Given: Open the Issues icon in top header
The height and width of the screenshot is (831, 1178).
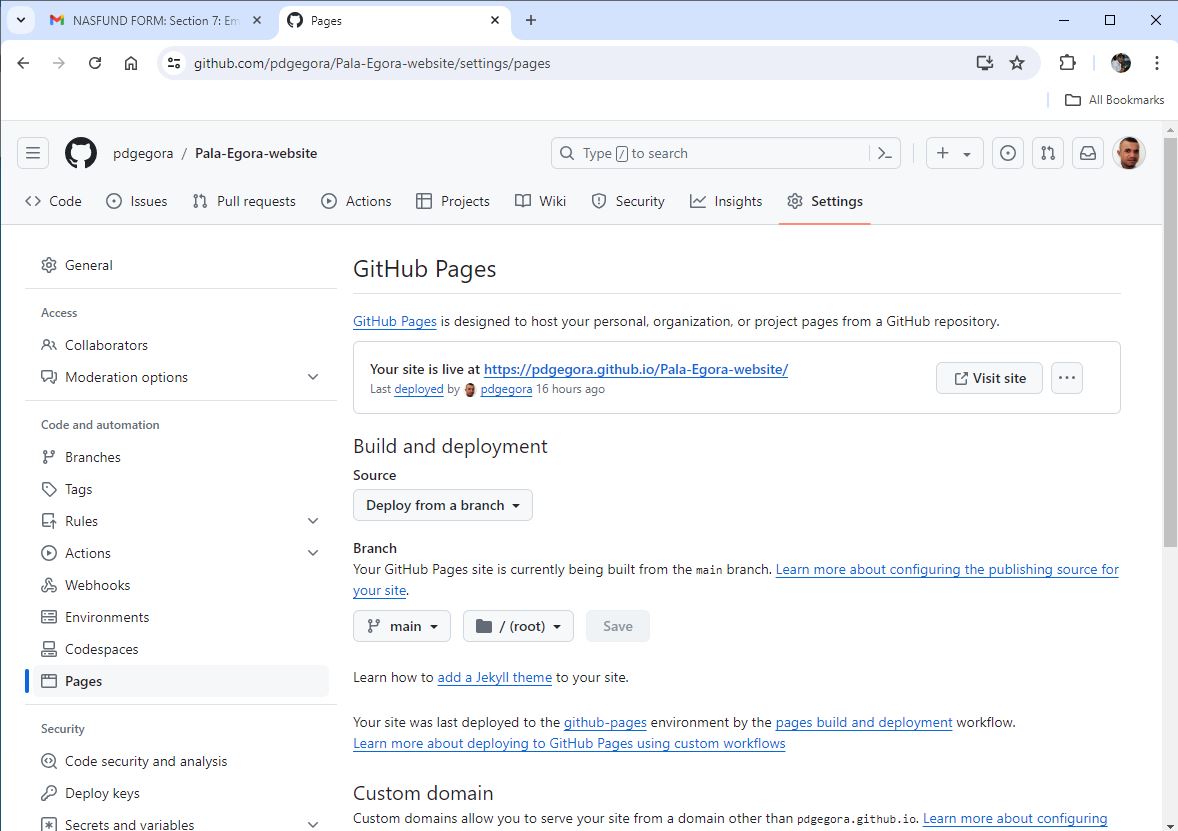Looking at the screenshot, I should (x=1007, y=153).
